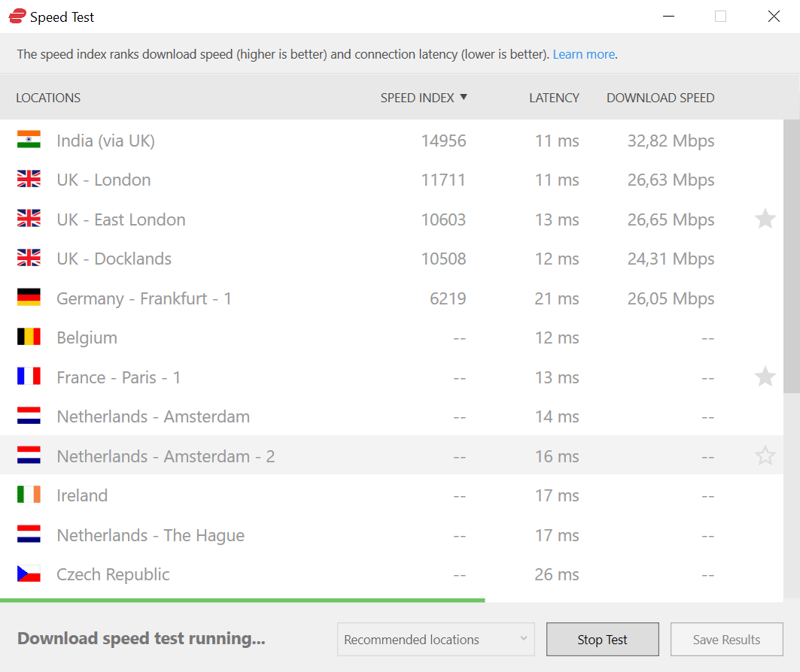This screenshot has height=672, width=800.
Task: Select the UK - London location name
Action: pyautogui.click(x=104, y=180)
